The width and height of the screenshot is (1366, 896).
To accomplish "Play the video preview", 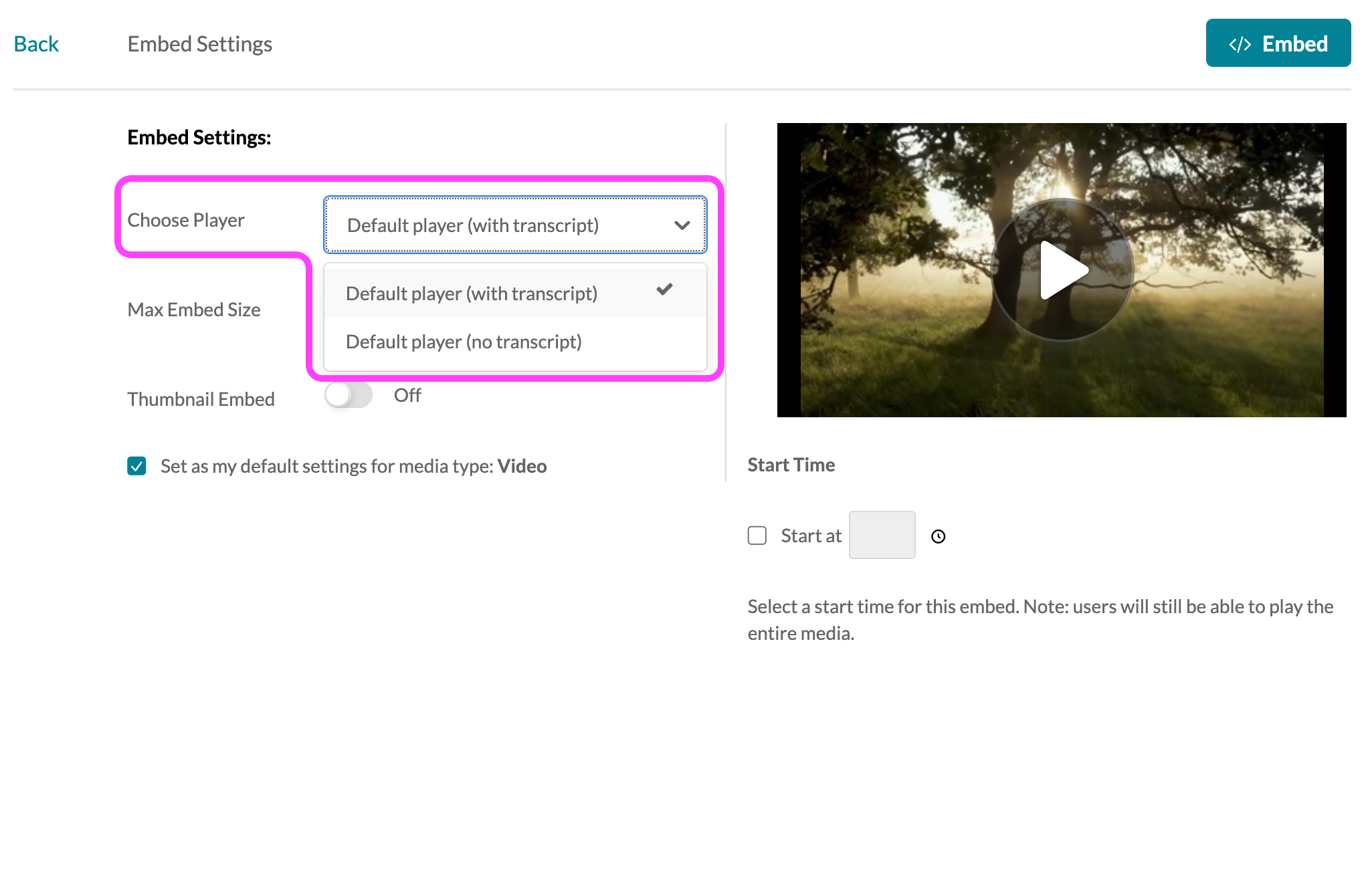I will point(1062,269).
